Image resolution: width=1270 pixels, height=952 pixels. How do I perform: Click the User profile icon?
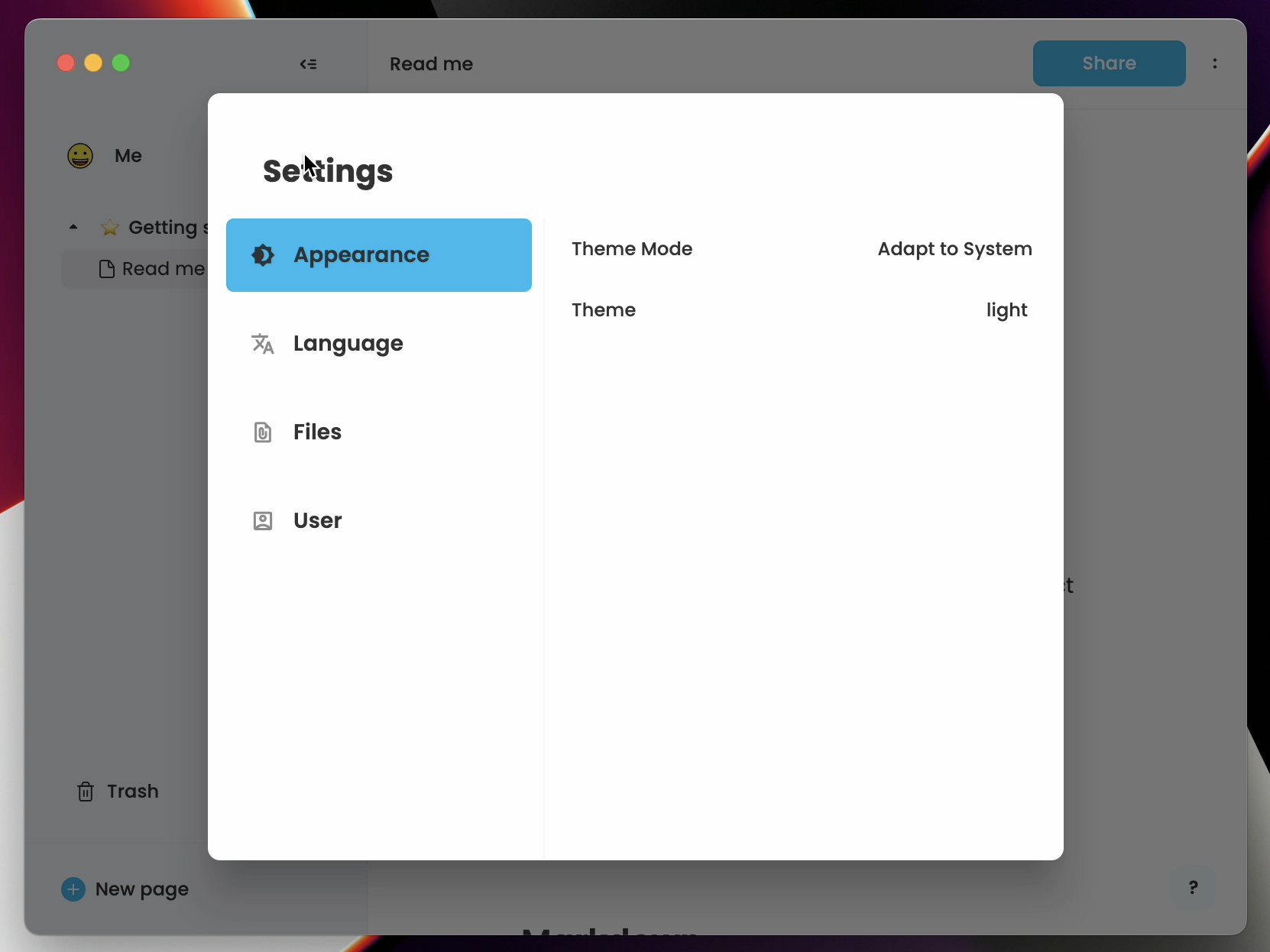pos(263,521)
